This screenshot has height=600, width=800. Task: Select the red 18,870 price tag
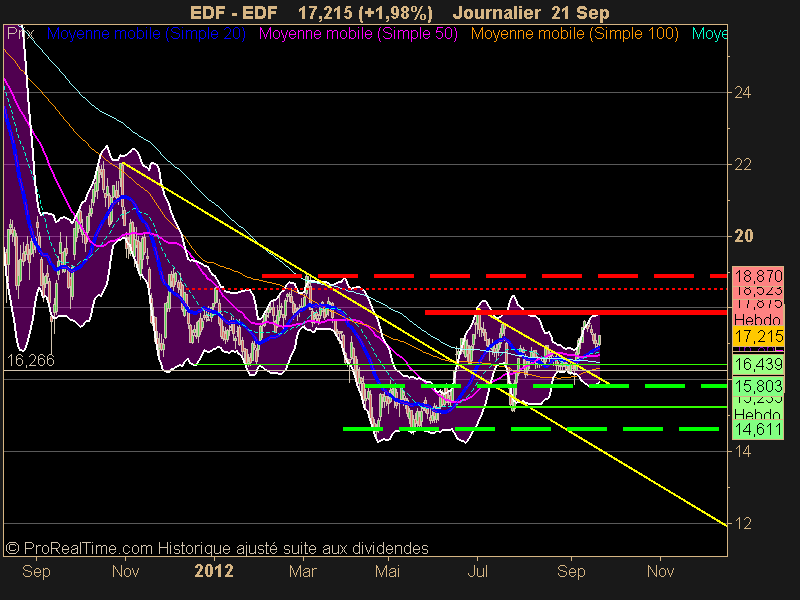coord(758,276)
